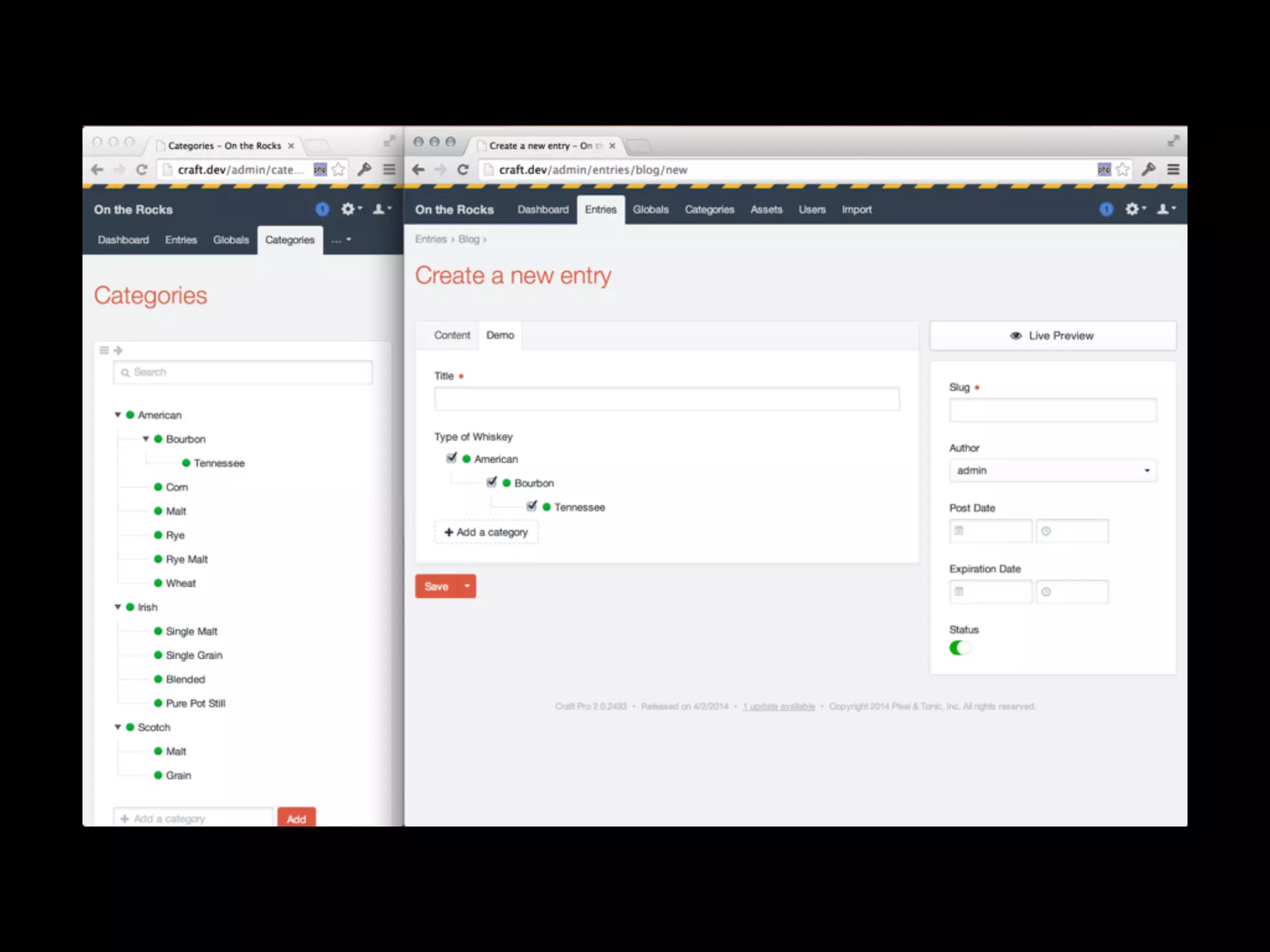Viewport: 1270px width, 952px height.
Task: Bookmark the entries page with the star icon
Action: pyautogui.click(x=1123, y=169)
